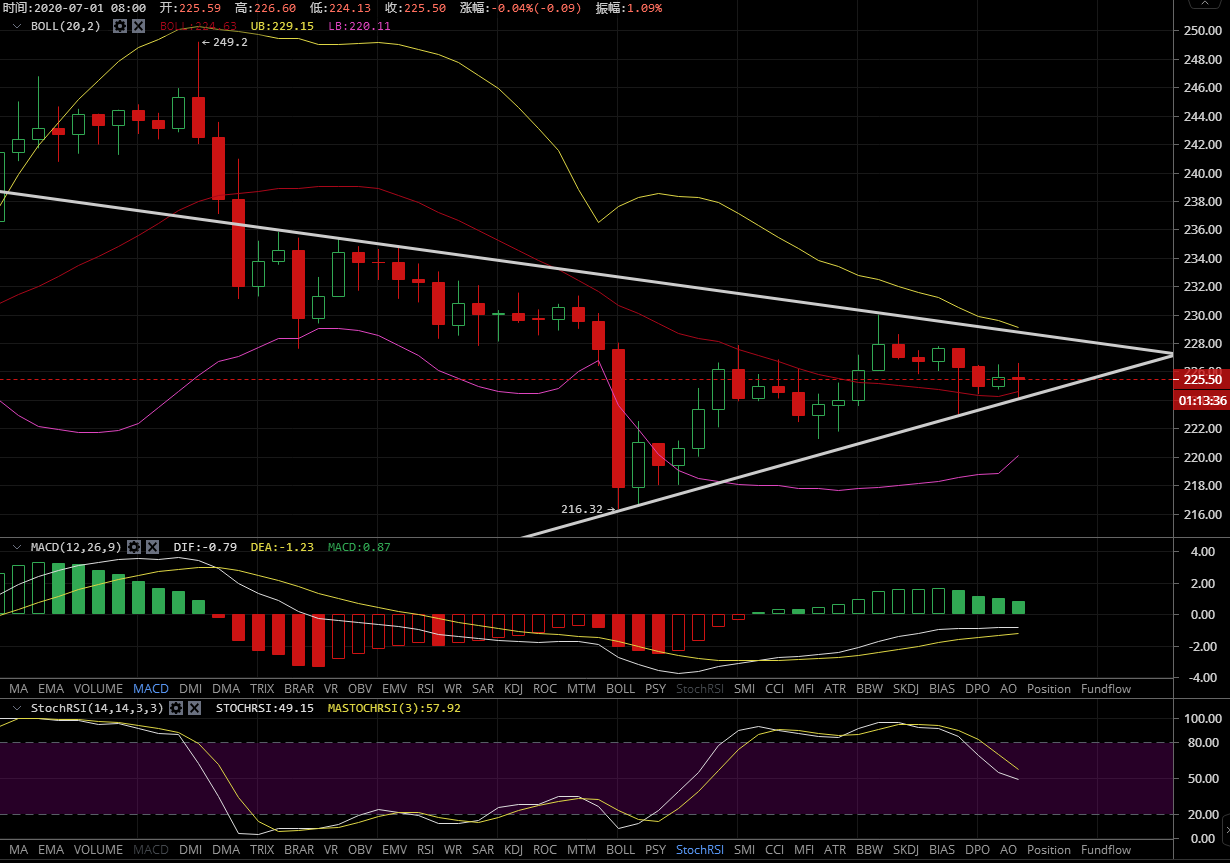1230x863 pixels.
Task: Toggle BOLL in the bottom indicator row
Action: 620,850
